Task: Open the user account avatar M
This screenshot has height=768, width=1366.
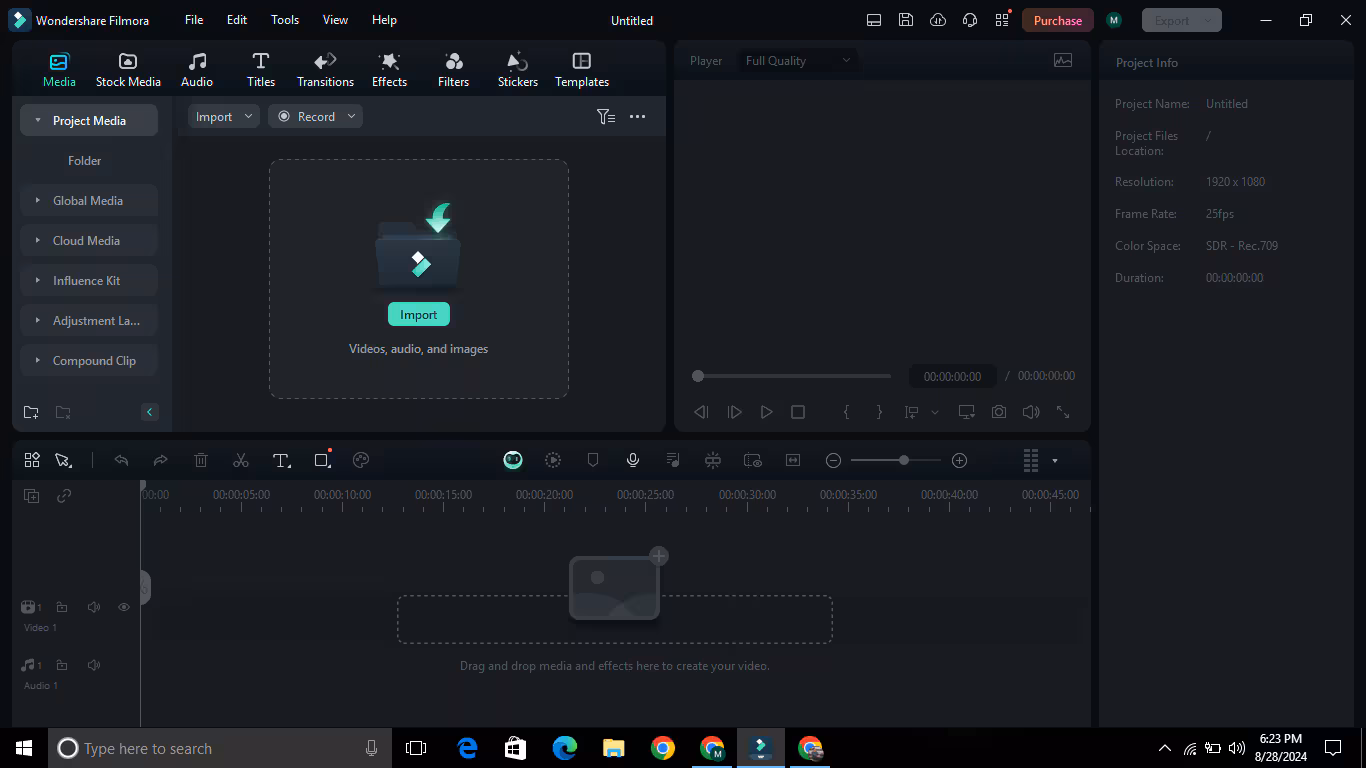Action: (x=1115, y=20)
